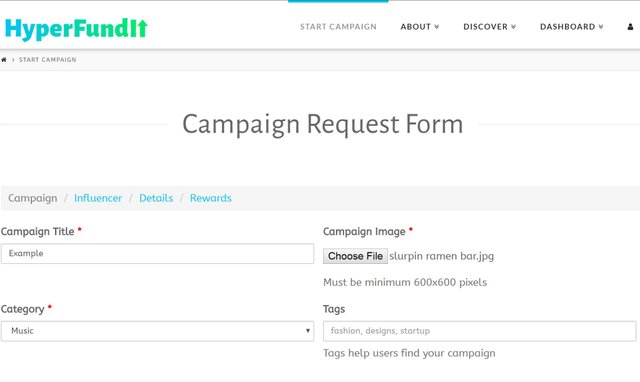
Task: Select the Campaign step tab
Action: point(33,198)
